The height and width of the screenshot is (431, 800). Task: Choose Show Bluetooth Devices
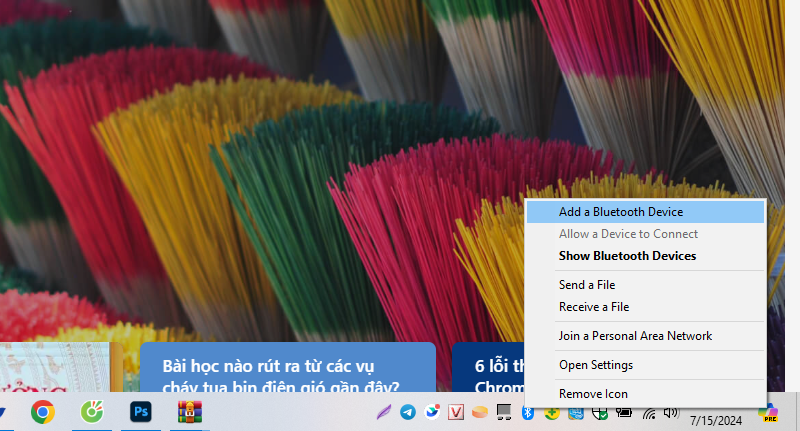[x=627, y=256]
